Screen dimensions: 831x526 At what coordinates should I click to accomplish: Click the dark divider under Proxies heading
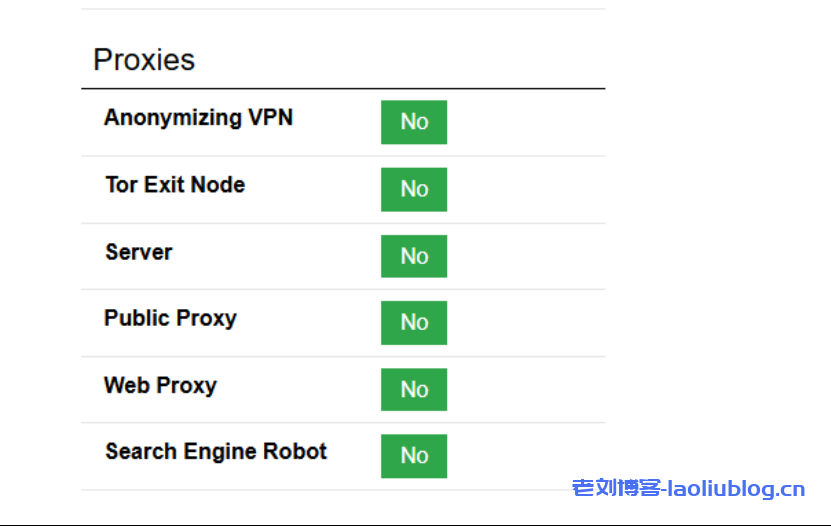point(343,89)
